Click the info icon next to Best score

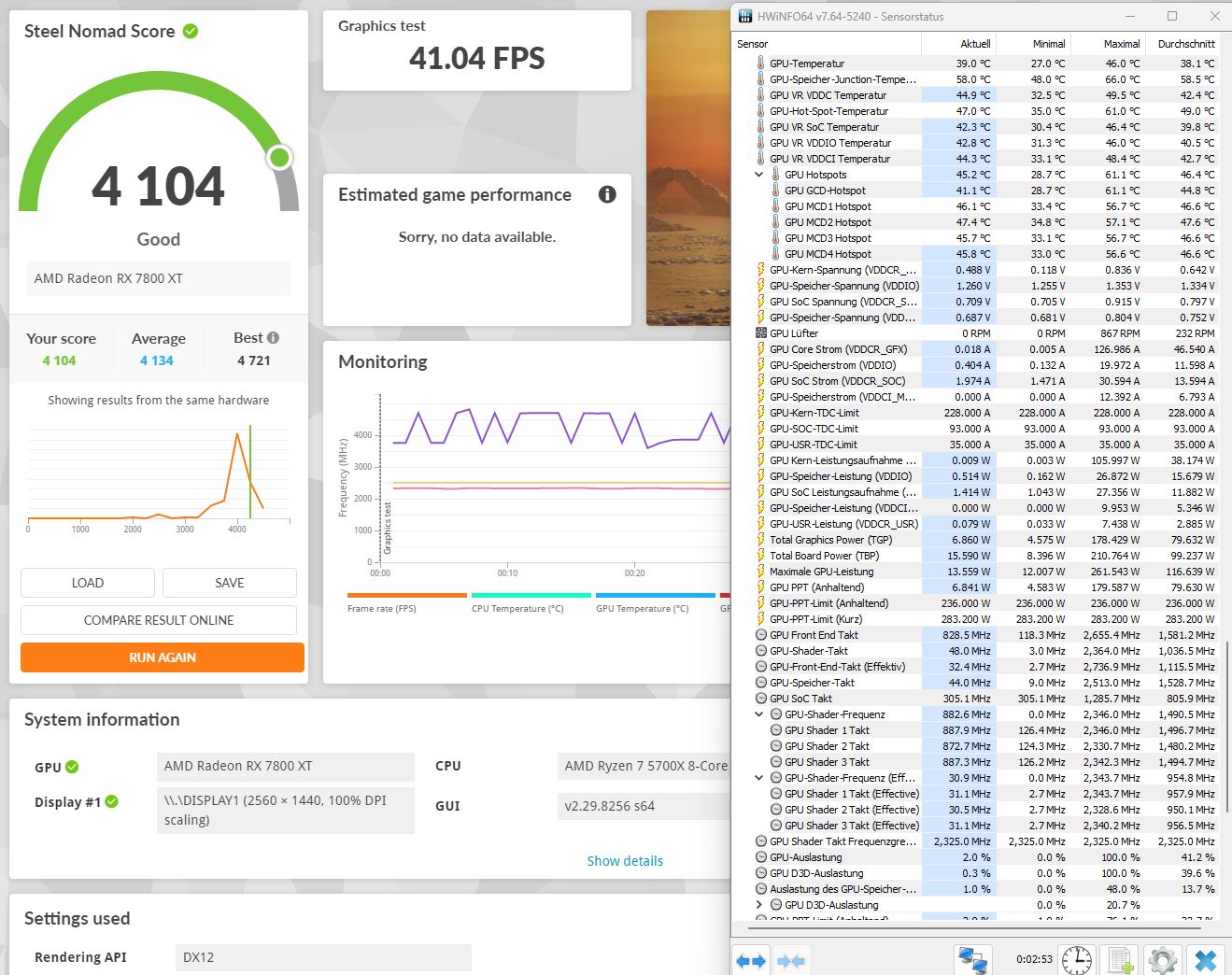[x=273, y=338]
